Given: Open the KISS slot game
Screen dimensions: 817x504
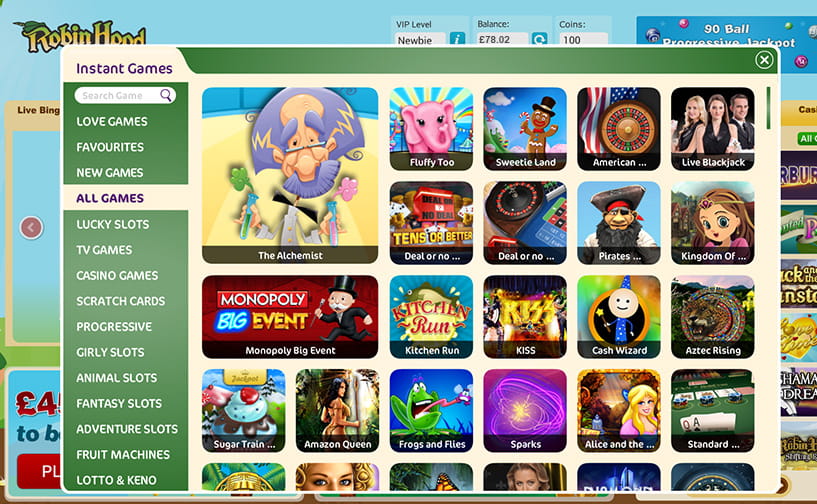Looking at the screenshot, I should point(525,317).
